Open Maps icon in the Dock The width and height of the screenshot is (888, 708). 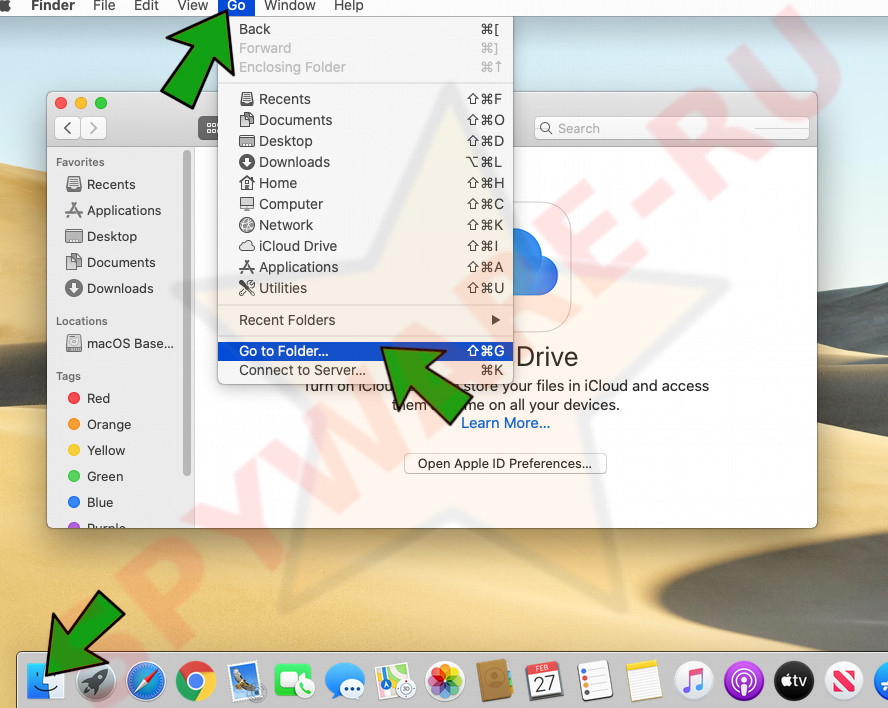click(395, 681)
